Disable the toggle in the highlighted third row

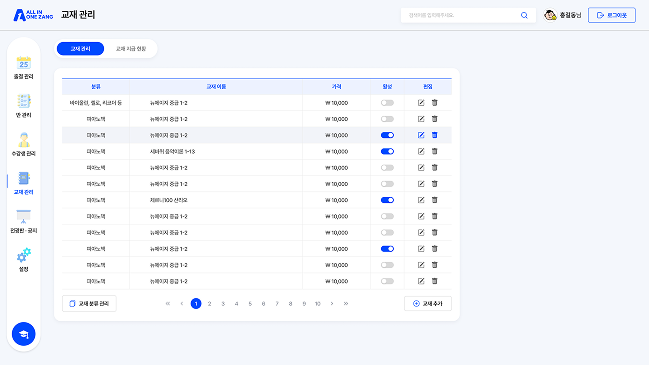387,135
